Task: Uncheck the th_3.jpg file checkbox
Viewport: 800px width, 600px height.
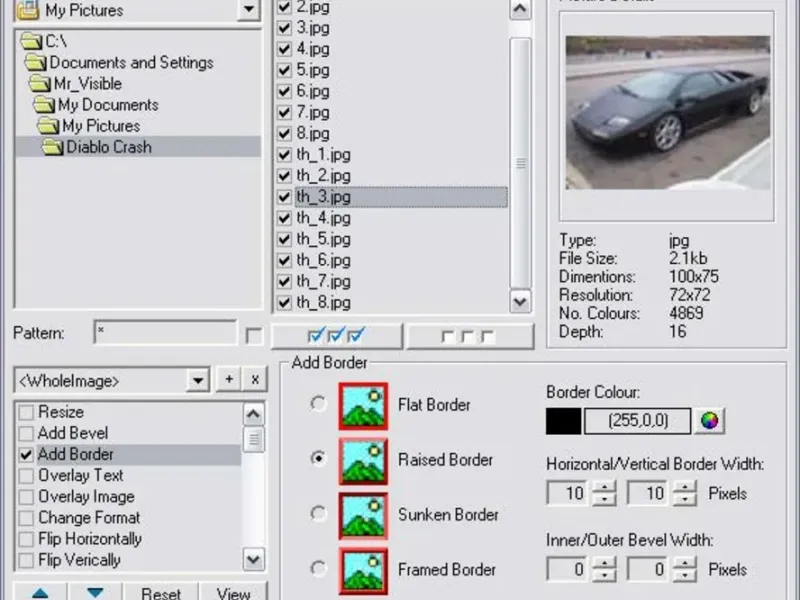Action: point(284,197)
